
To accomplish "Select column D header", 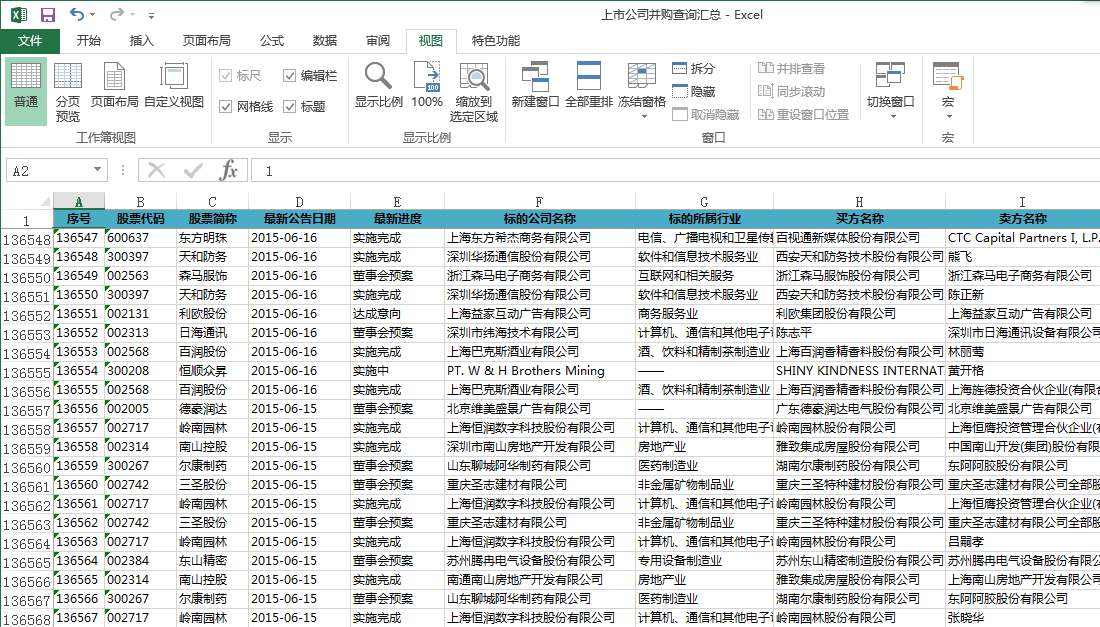I will pyautogui.click(x=299, y=201).
